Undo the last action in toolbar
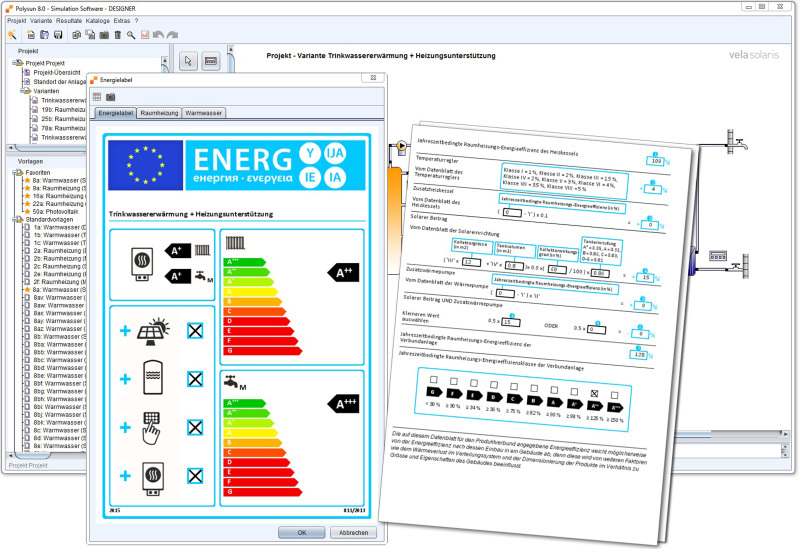 tap(159, 35)
